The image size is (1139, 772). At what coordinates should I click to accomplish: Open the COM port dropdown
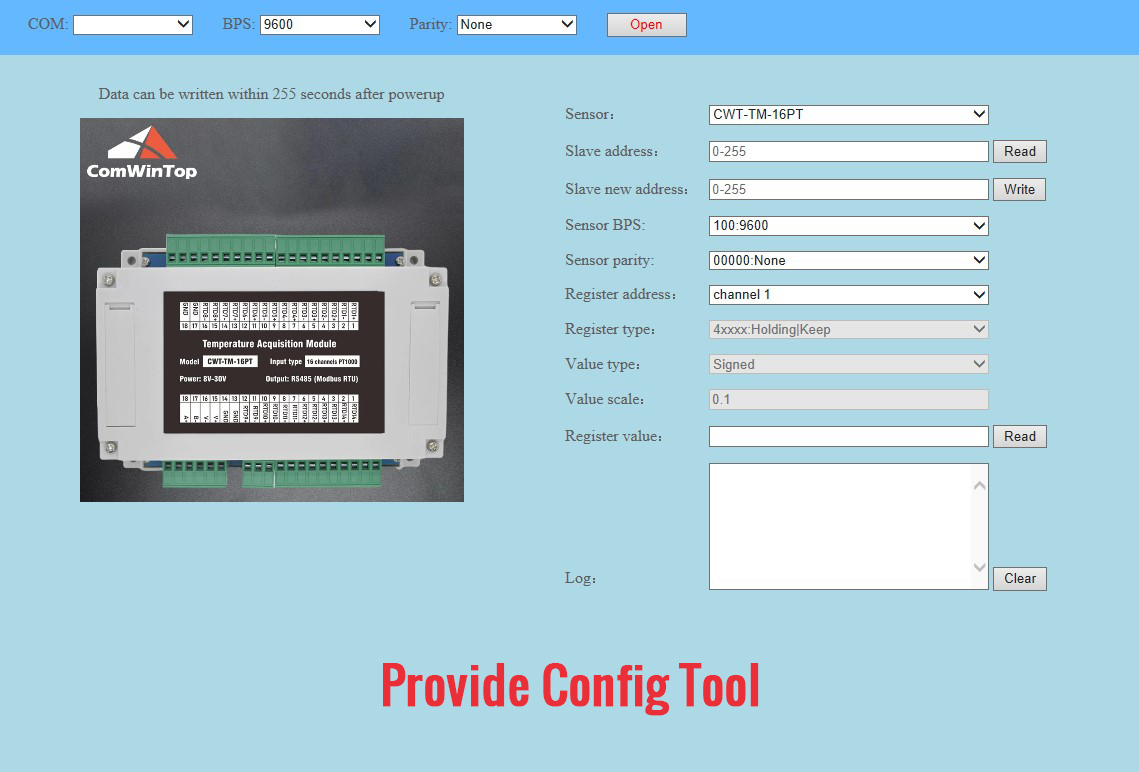pyautogui.click(x=133, y=25)
